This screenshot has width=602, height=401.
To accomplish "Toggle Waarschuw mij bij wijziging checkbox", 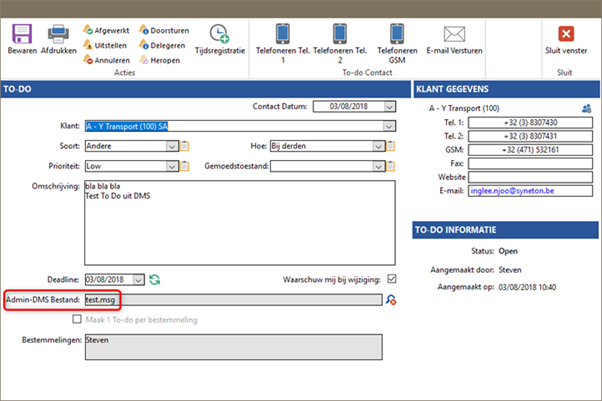I will pos(391,279).
